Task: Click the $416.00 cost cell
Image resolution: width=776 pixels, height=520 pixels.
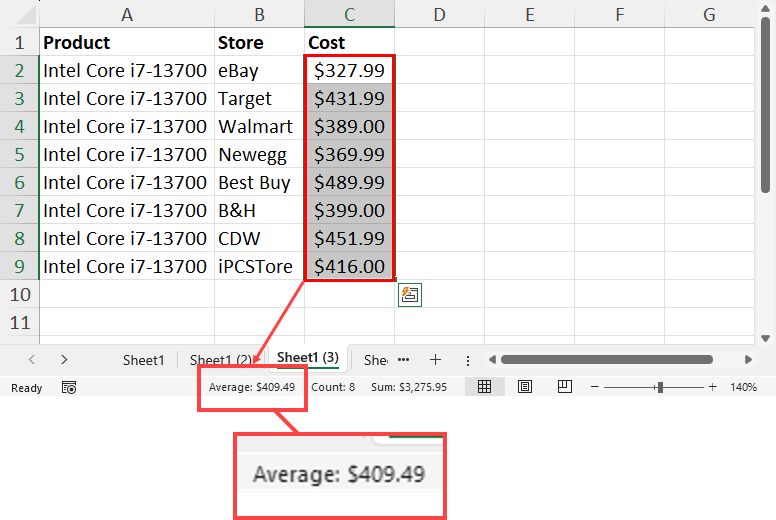Action: (x=349, y=266)
